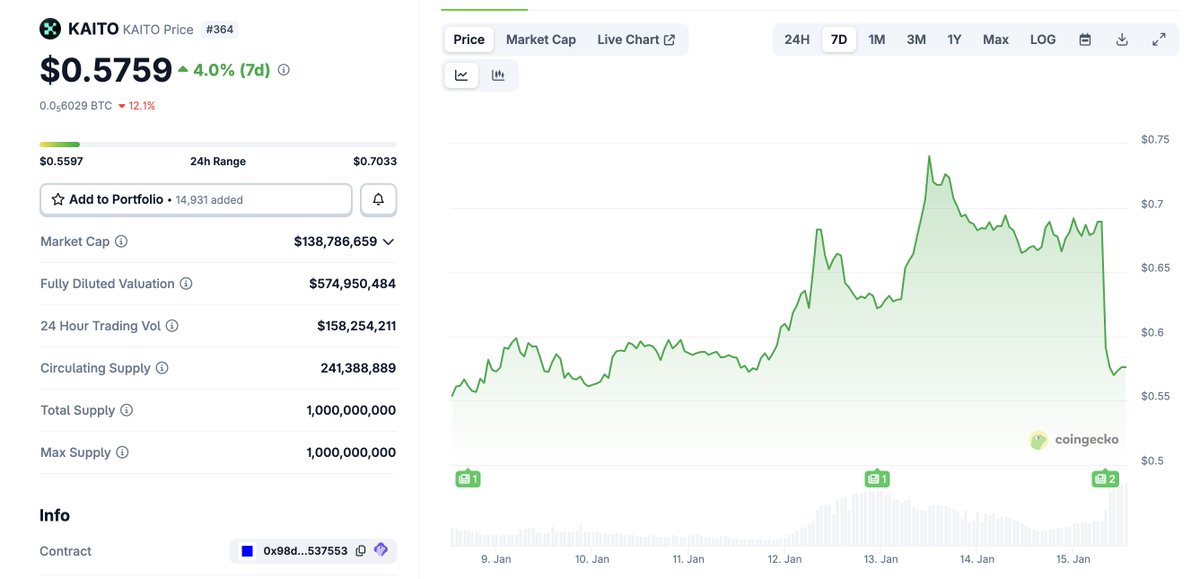1200x579 pixels.
Task: Expand the Market Cap details chevron
Action: click(389, 242)
